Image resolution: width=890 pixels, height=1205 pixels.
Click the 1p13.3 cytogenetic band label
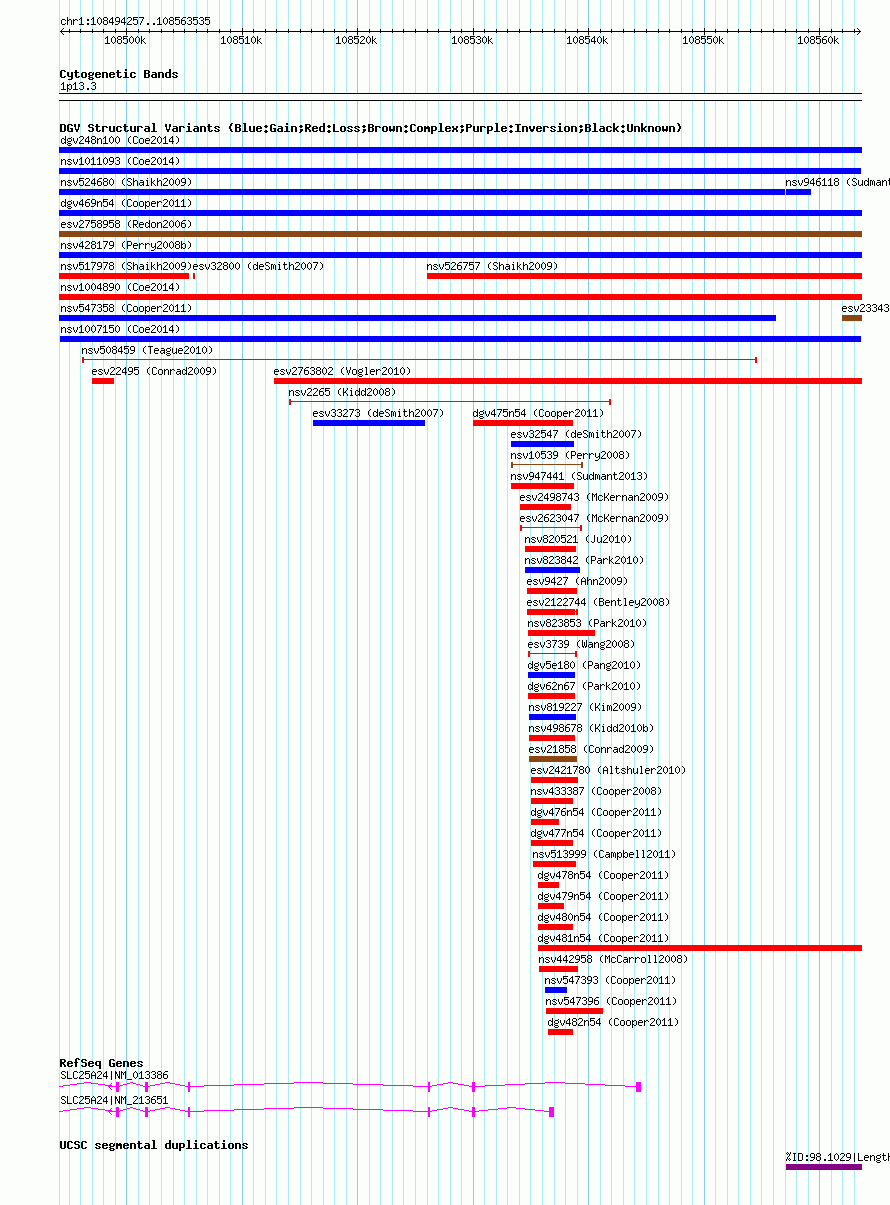click(x=78, y=87)
